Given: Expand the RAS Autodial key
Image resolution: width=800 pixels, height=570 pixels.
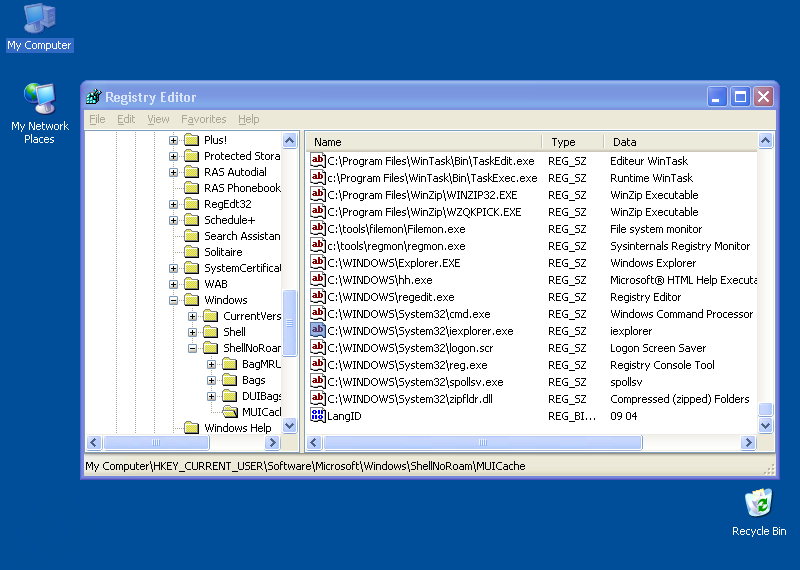Looking at the screenshot, I should coord(173,172).
